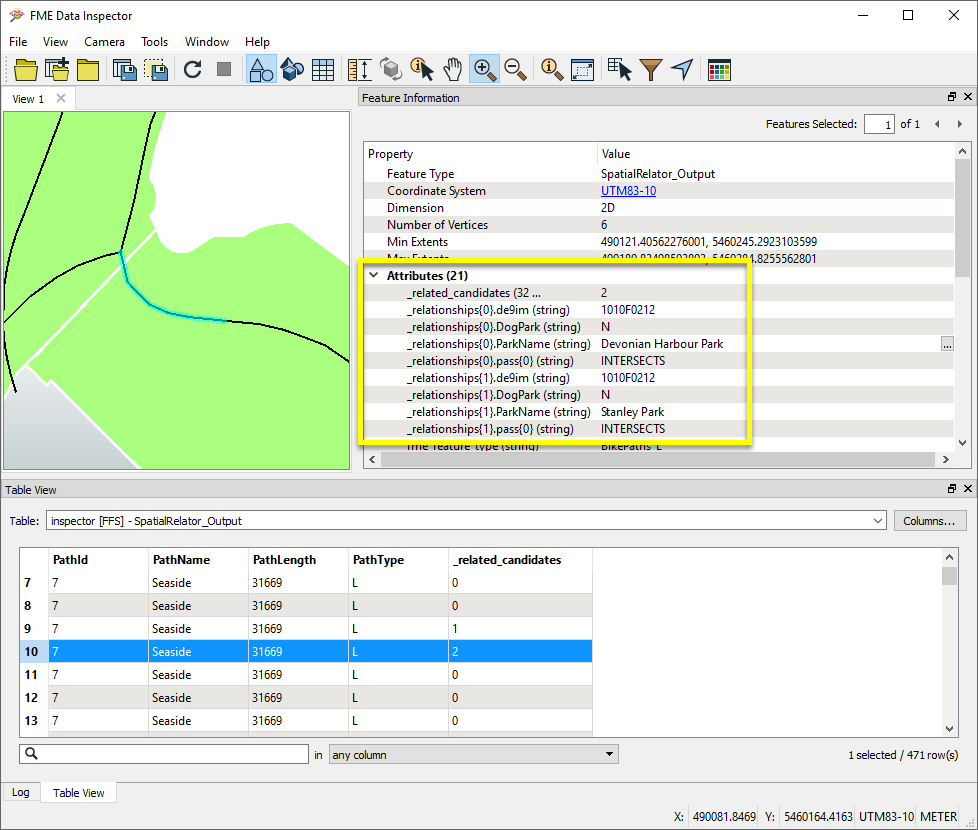The height and width of the screenshot is (830, 978).
Task: Open the File menu
Action: tap(18, 42)
